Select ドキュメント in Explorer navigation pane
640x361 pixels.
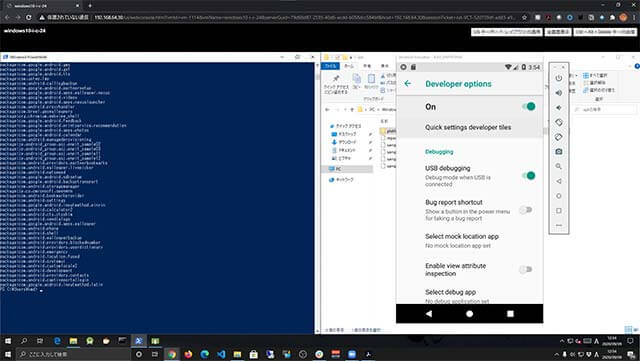[344, 150]
